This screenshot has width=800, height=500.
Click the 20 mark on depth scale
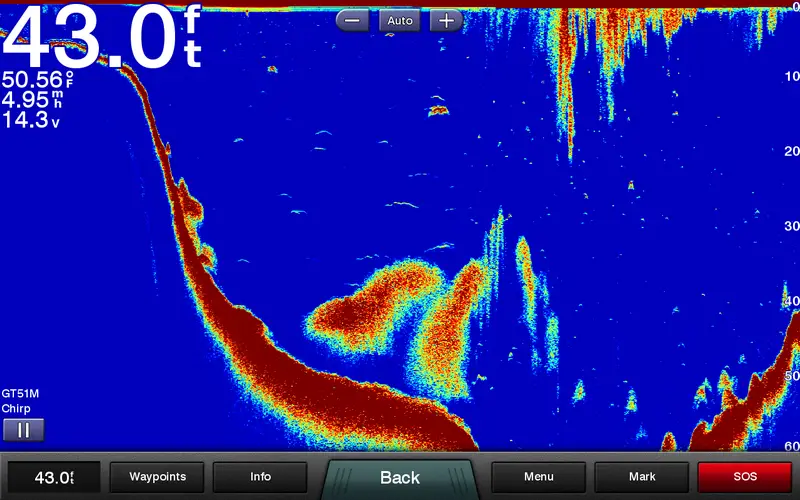click(x=791, y=151)
